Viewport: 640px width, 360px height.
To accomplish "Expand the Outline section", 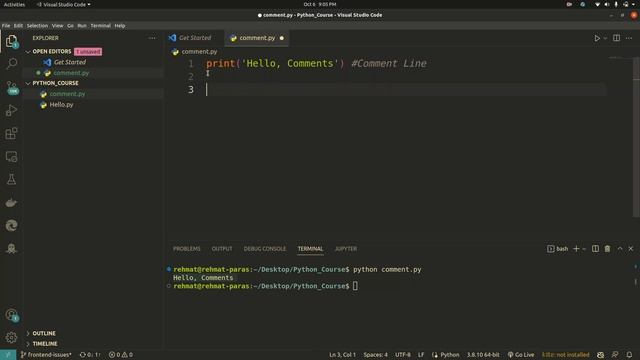I will click(44, 333).
